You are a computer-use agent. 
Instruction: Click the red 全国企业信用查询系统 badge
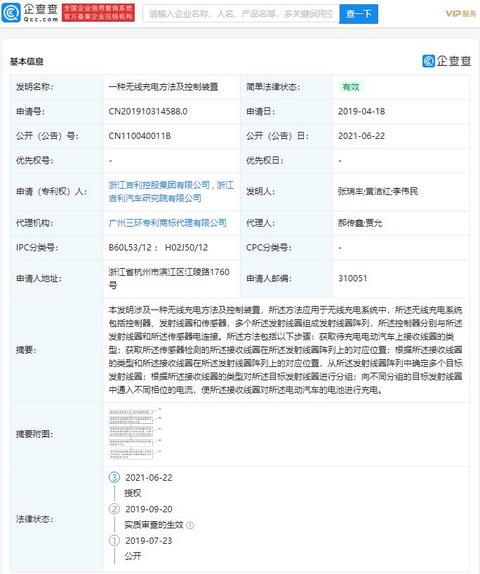98,13
